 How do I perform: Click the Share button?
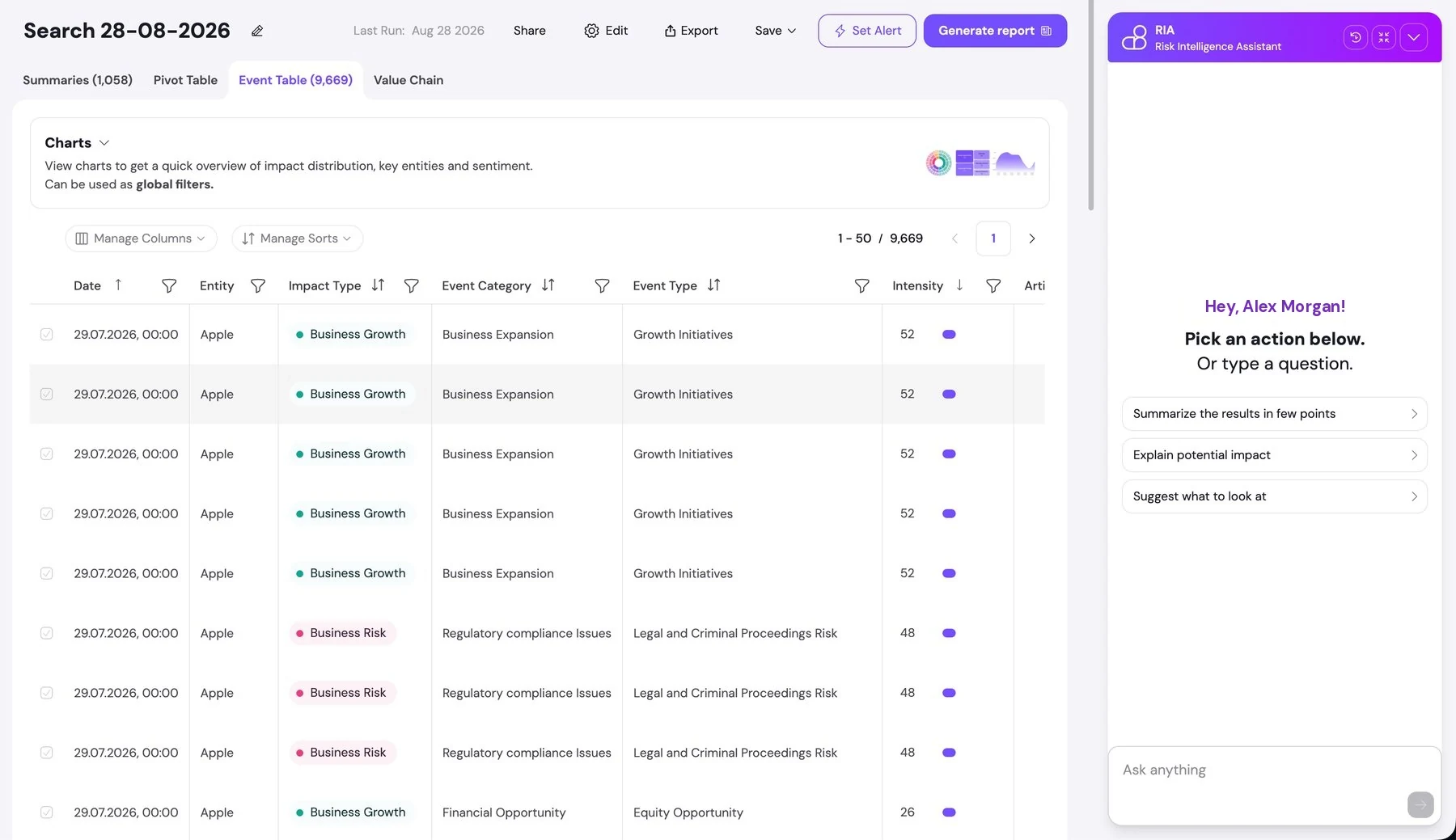pos(529,31)
